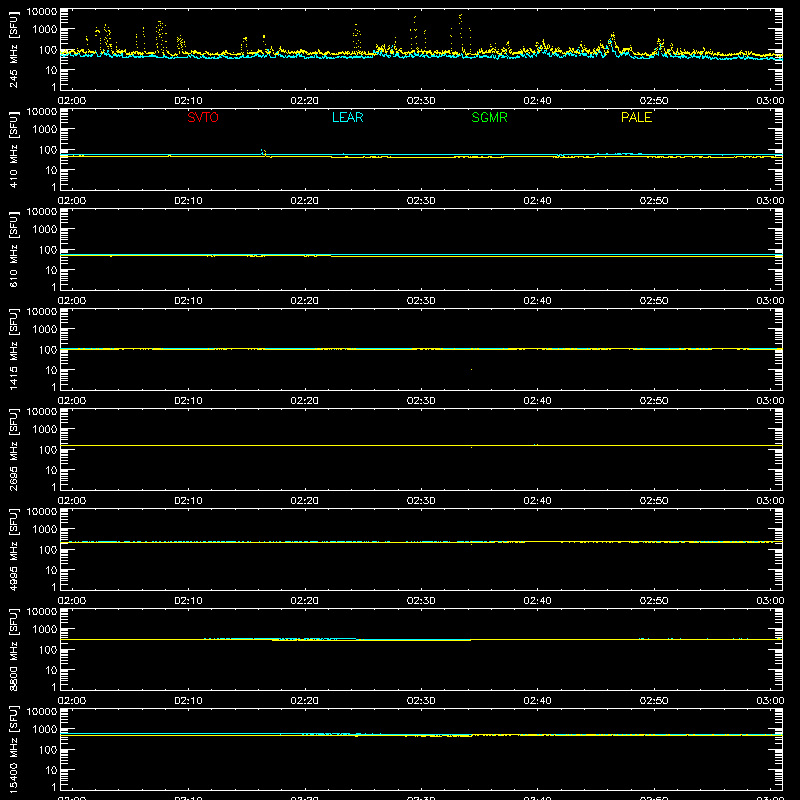
Task: Click the 02:20 time label under 2695 MHz plot
Action: tap(305, 501)
